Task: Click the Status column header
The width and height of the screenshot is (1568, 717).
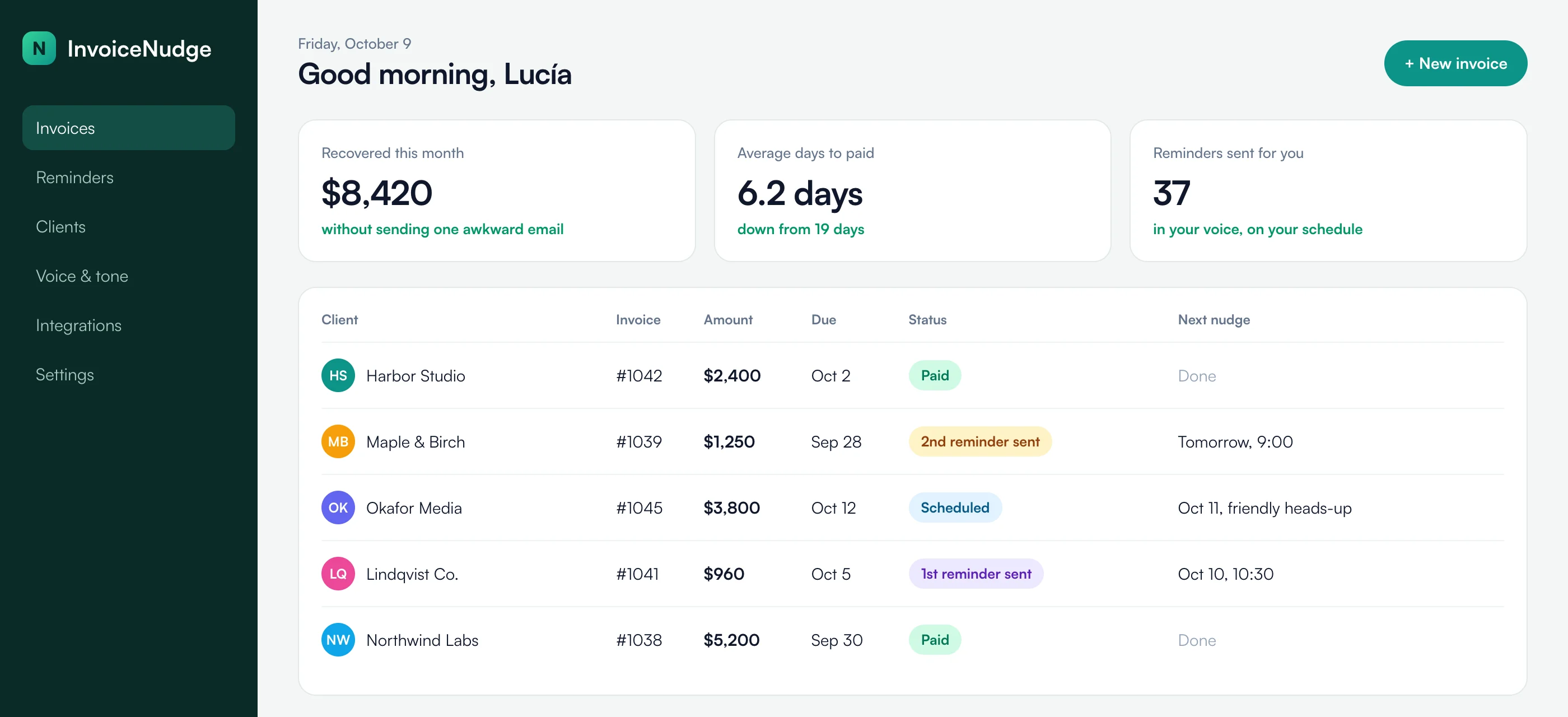Action: [927, 319]
